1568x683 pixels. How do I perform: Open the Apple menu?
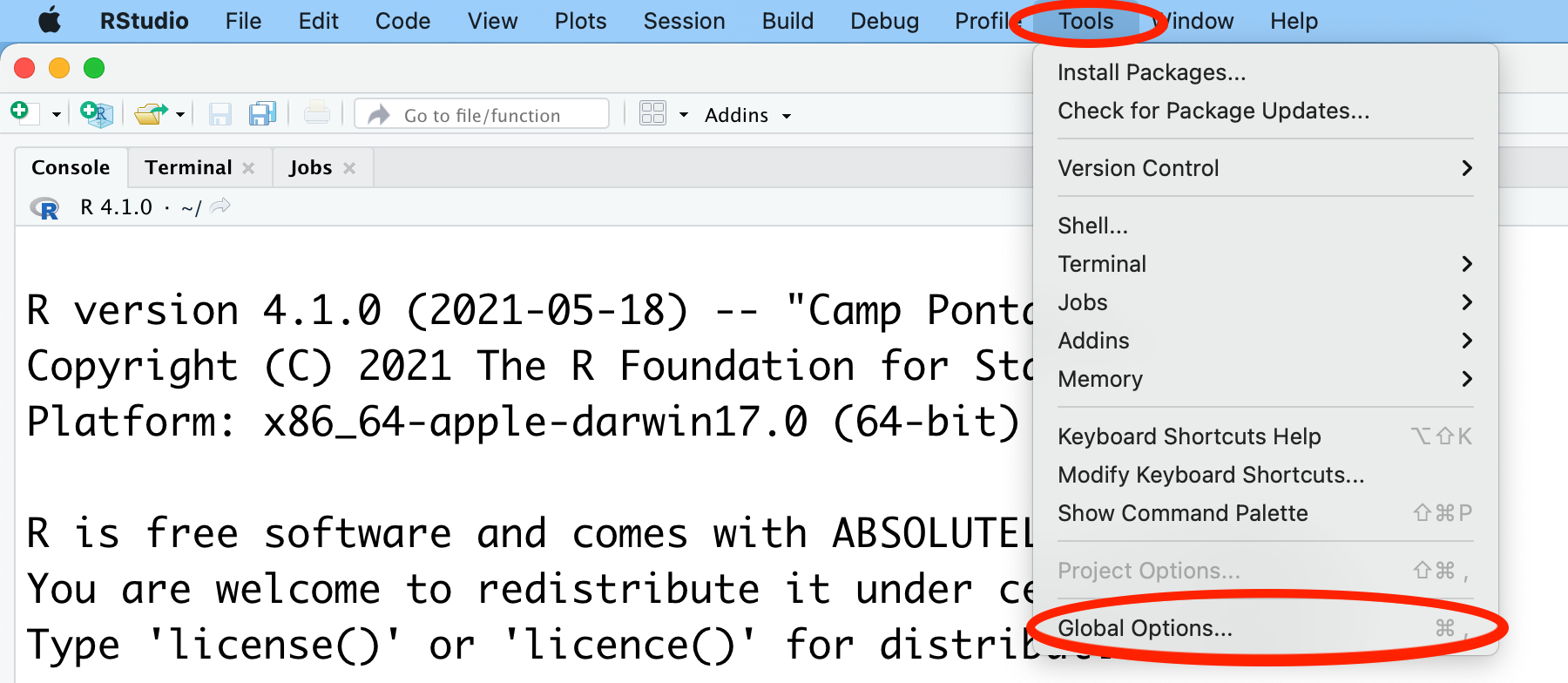click(50, 20)
